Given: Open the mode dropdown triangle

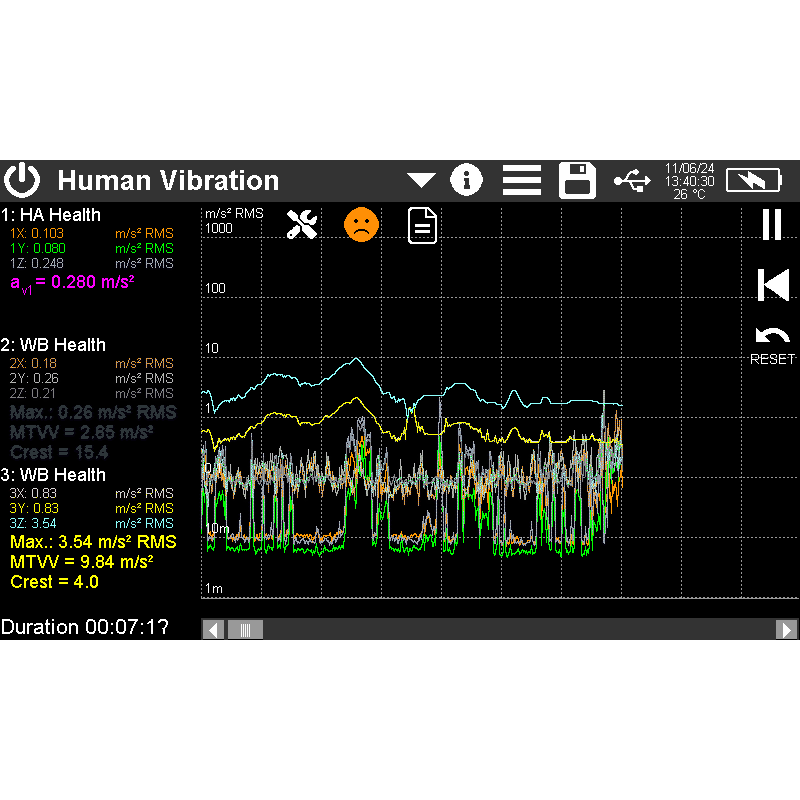Looking at the screenshot, I should click(421, 180).
